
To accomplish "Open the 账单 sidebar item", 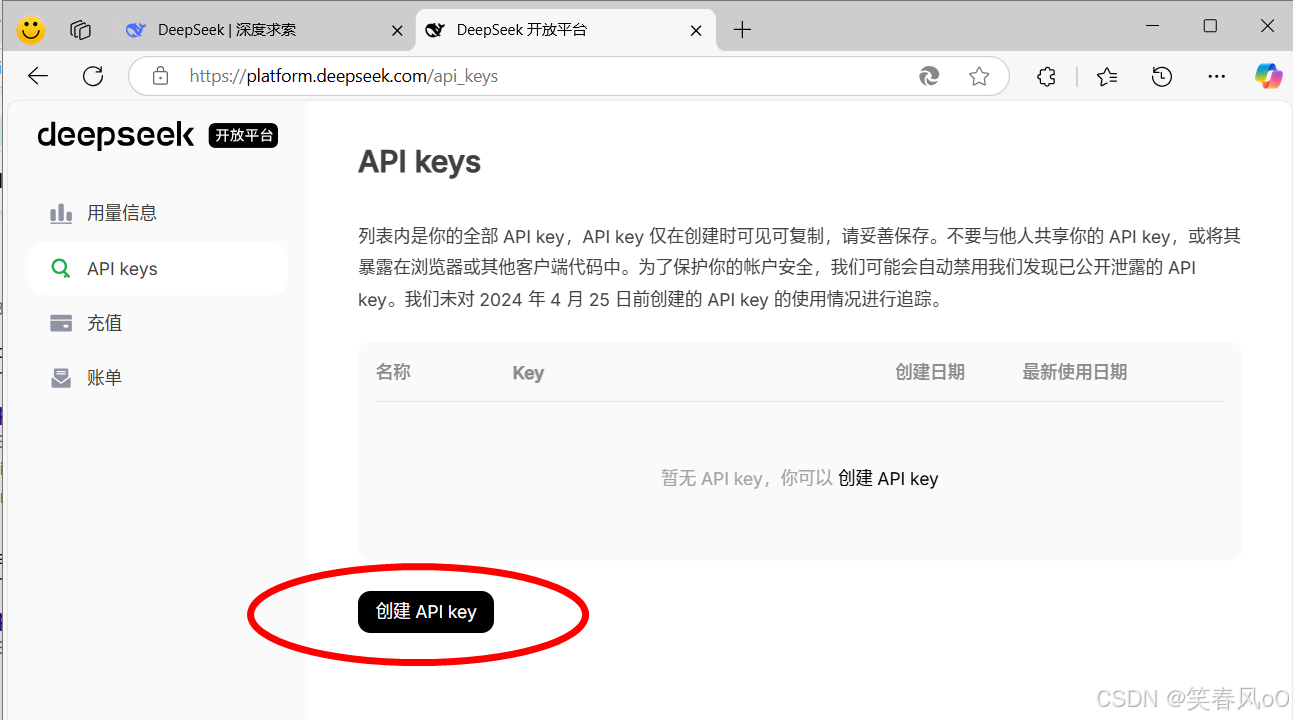I will pyautogui.click(x=158, y=378).
